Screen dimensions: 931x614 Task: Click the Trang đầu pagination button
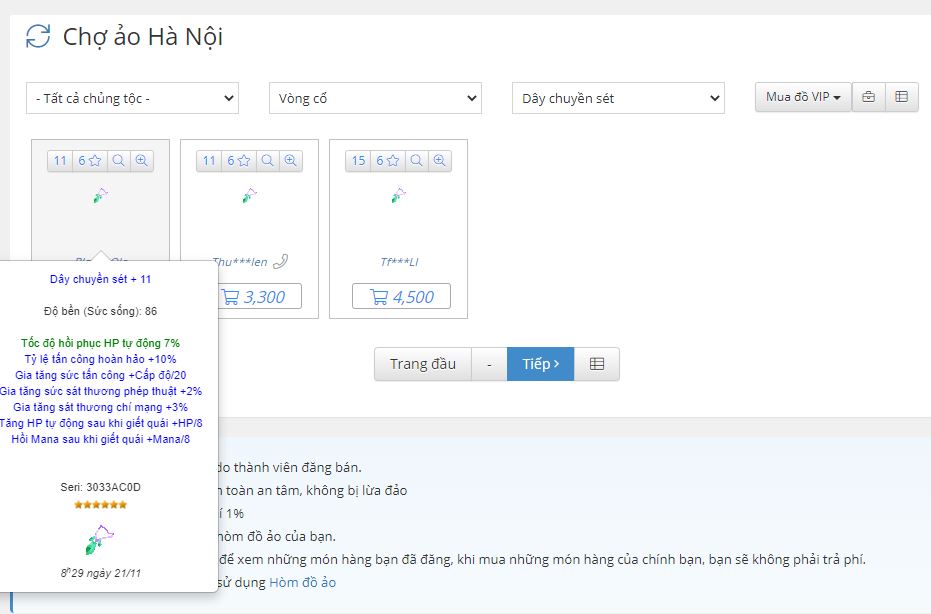point(422,364)
